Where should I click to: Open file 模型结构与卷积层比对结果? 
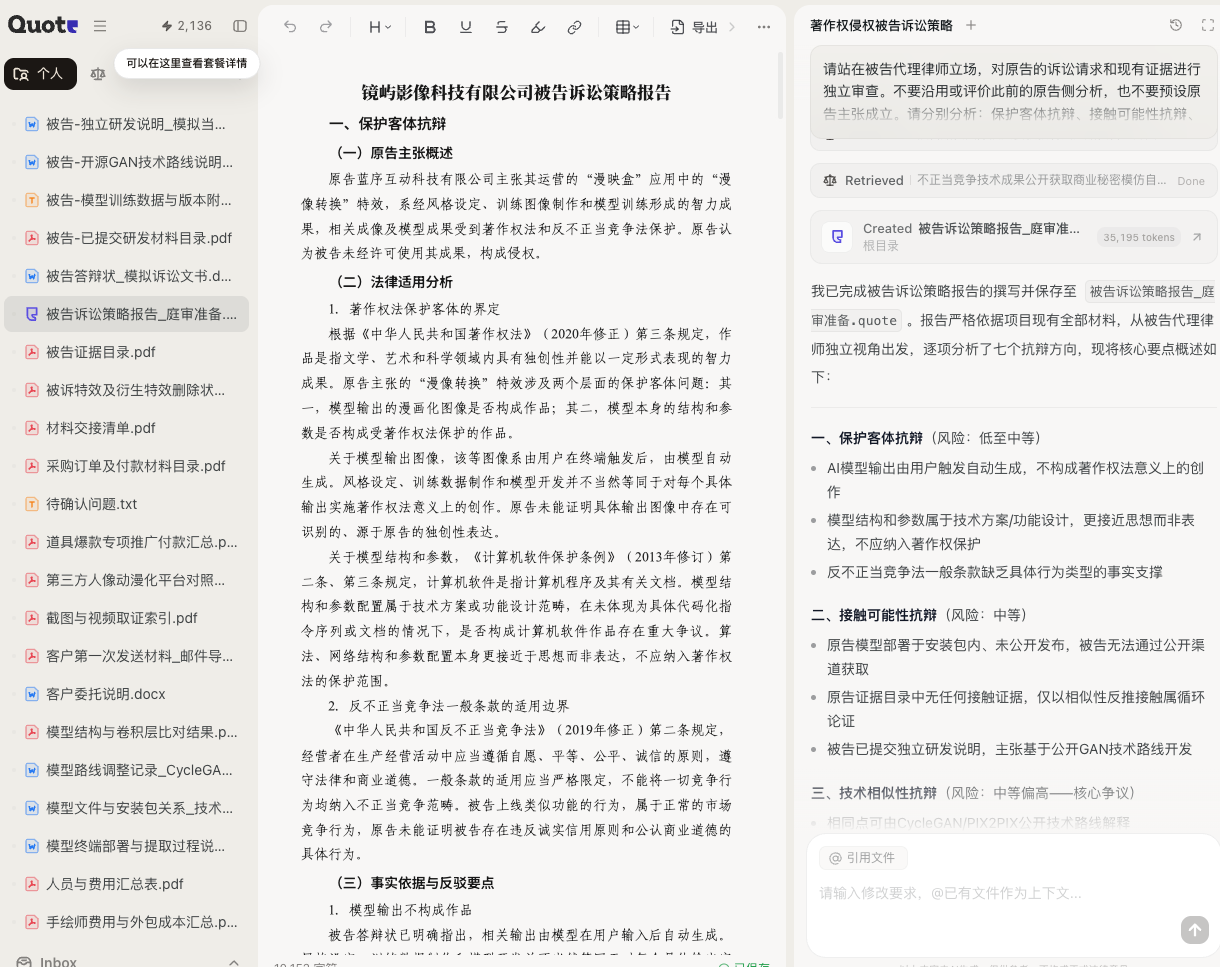click(x=126, y=732)
